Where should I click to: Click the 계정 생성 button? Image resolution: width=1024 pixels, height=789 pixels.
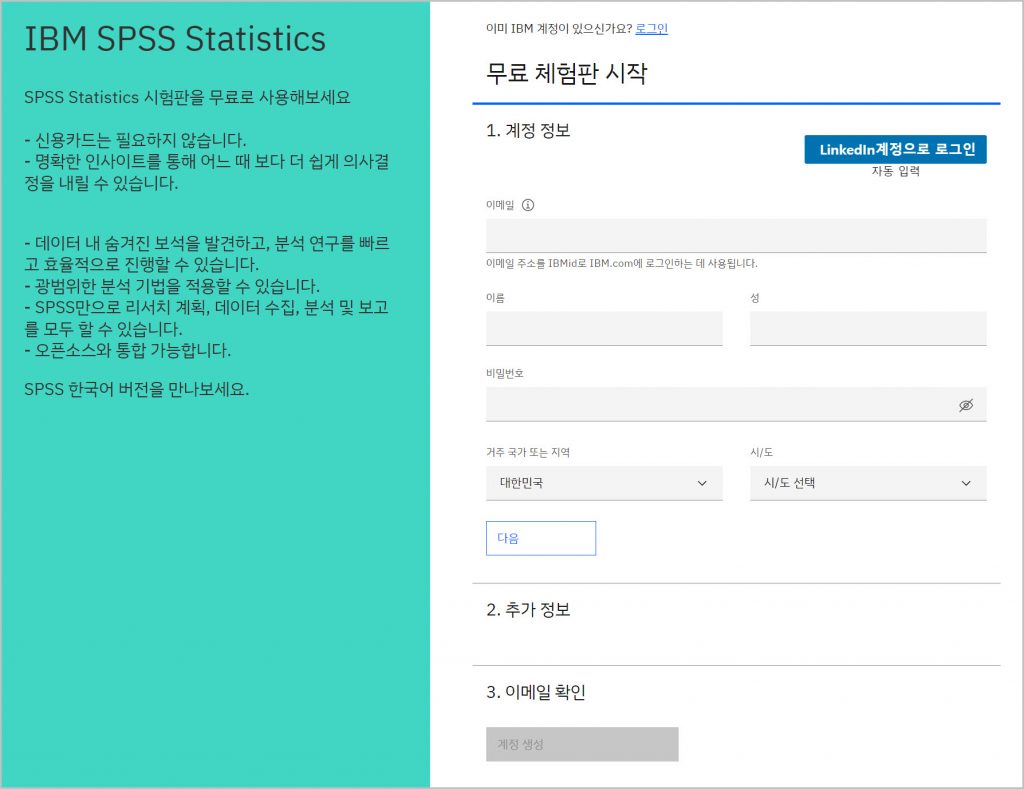(x=582, y=744)
